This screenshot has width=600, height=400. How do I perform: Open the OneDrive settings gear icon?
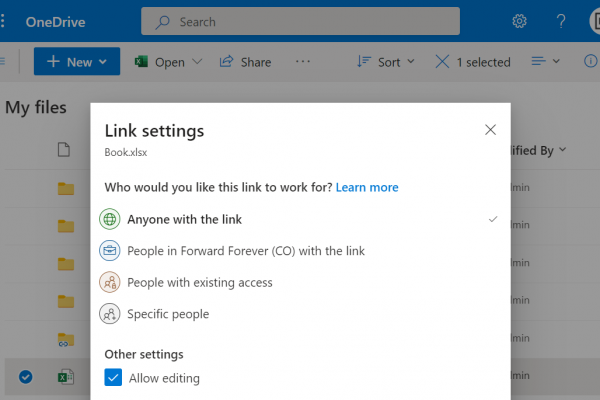point(520,21)
